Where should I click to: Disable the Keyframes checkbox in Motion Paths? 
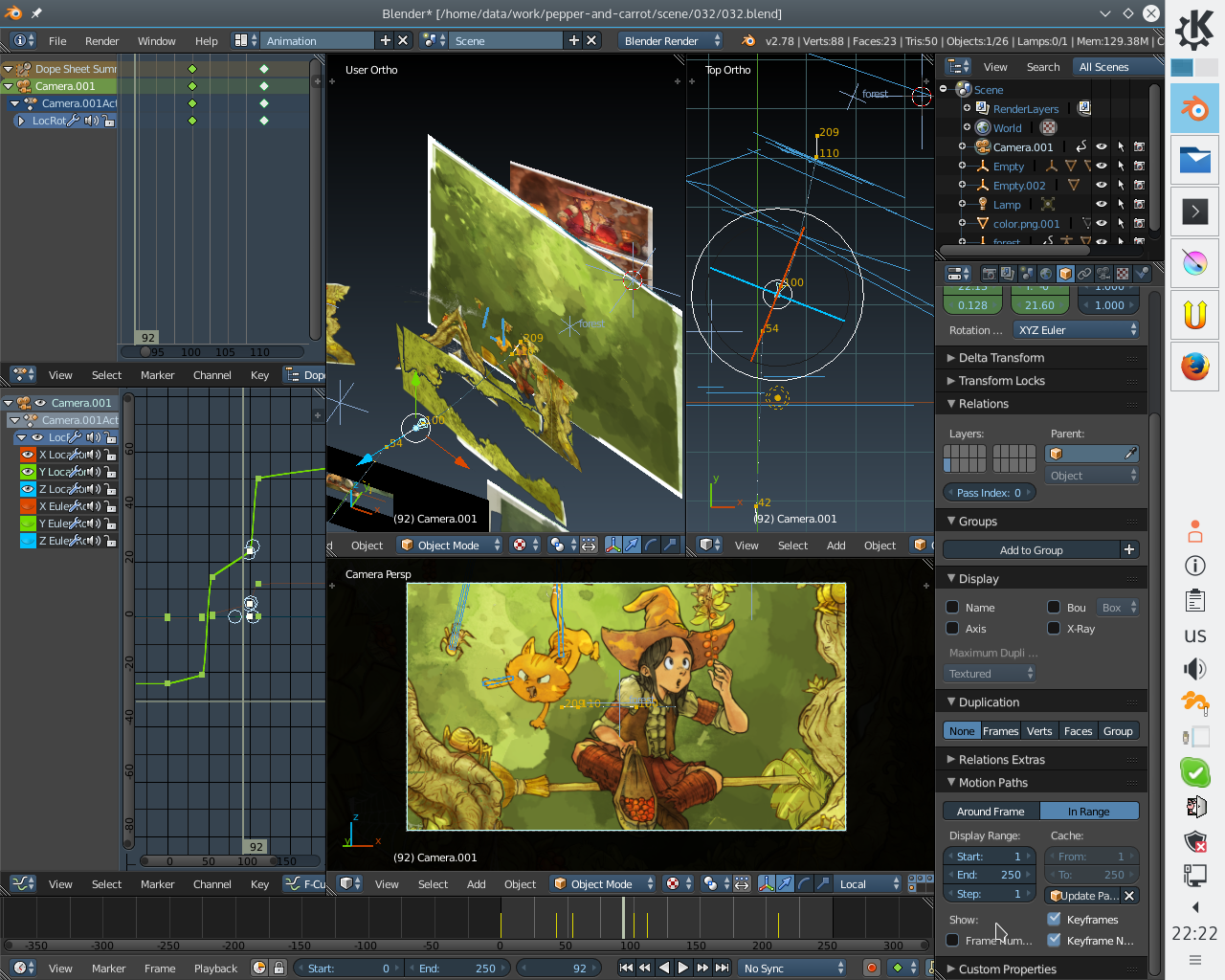click(1054, 919)
